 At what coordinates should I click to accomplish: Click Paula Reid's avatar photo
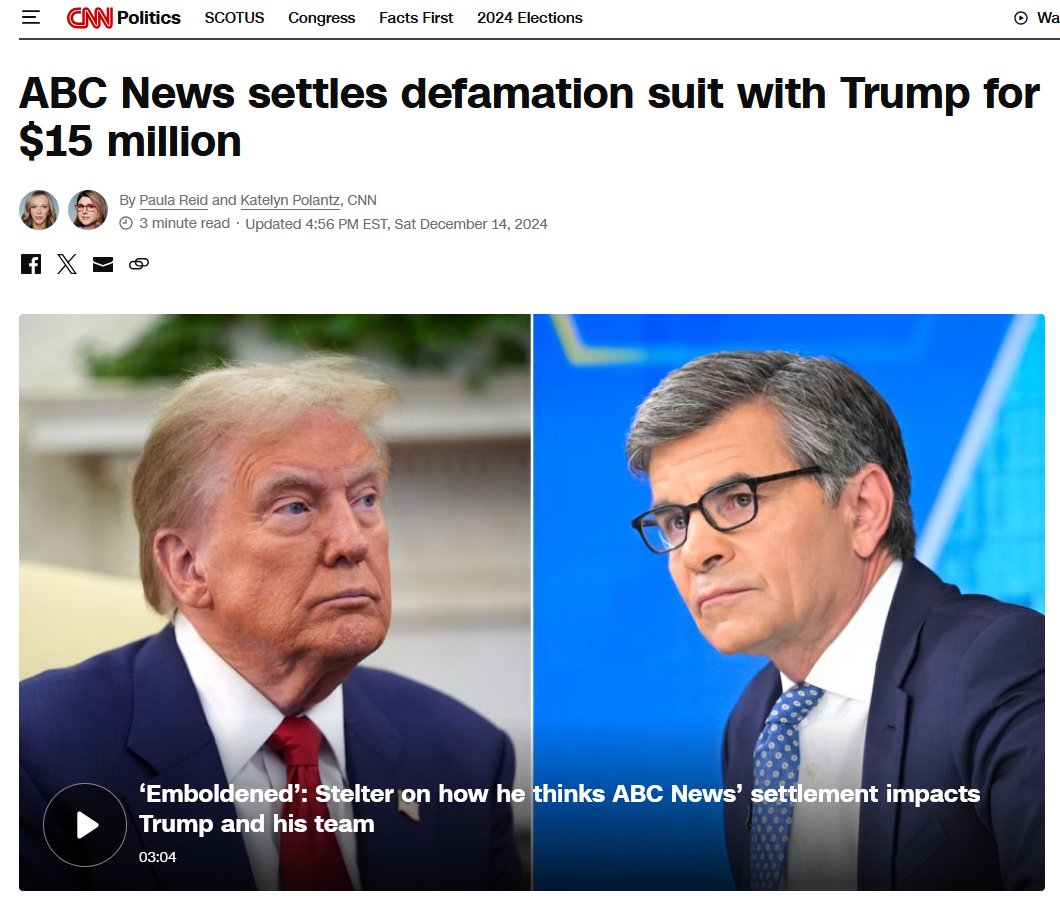[39, 210]
